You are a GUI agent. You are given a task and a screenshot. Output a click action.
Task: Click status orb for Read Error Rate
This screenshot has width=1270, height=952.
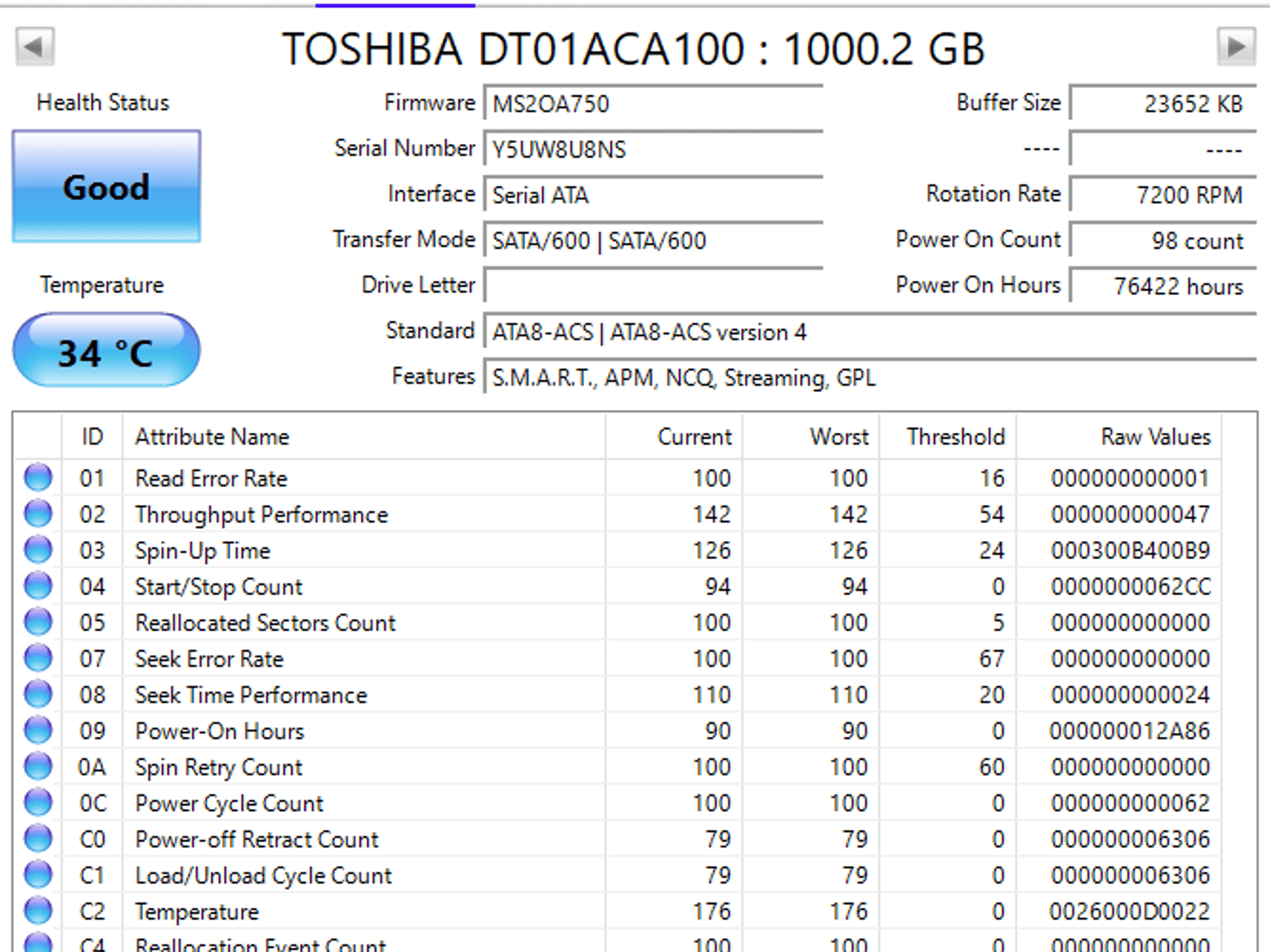pyautogui.click(x=38, y=478)
